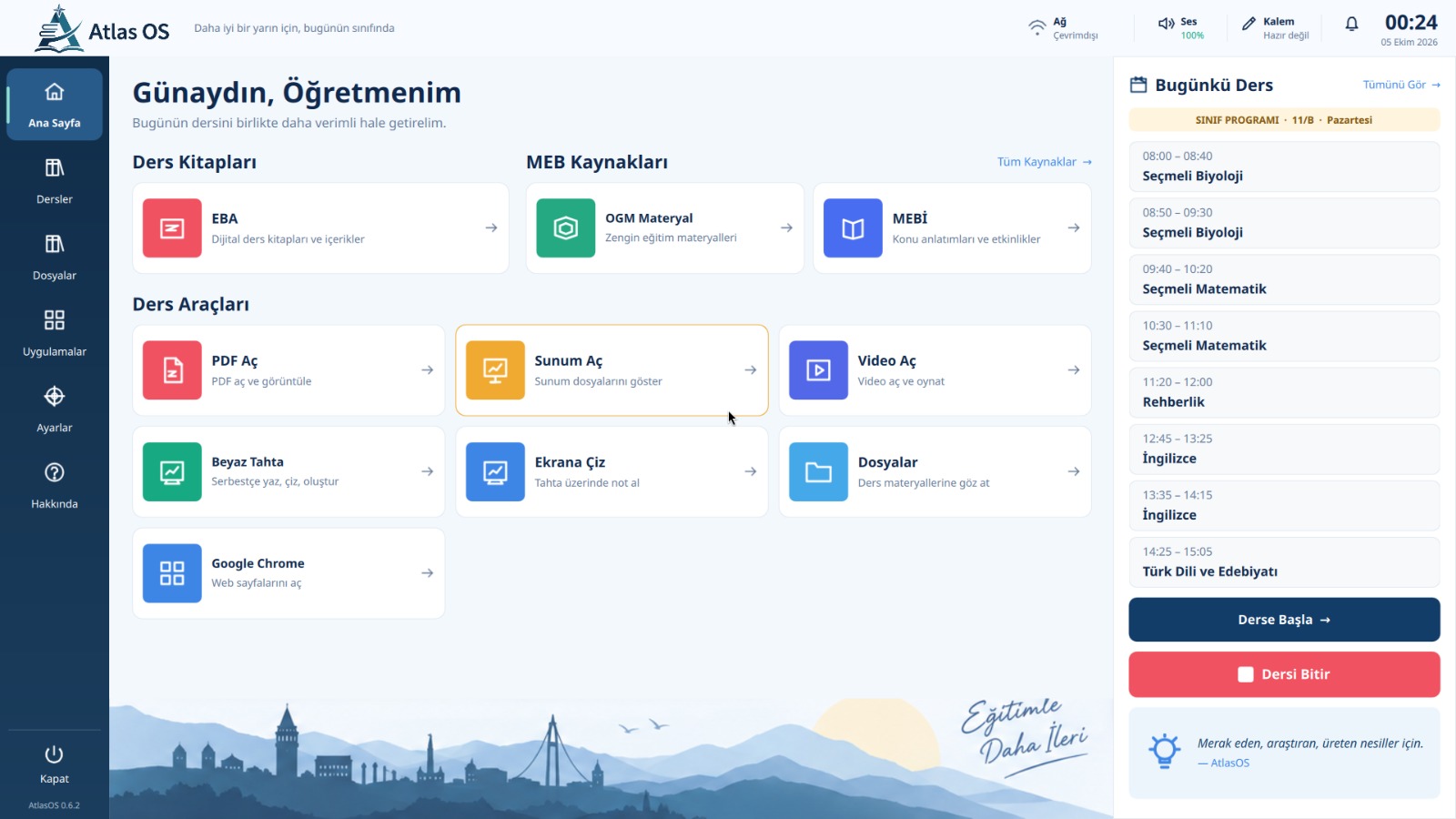The height and width of the screenshot is (819, 1456).
Task: Click the arrow on the Video Aç card
Action: [1074, 370]
